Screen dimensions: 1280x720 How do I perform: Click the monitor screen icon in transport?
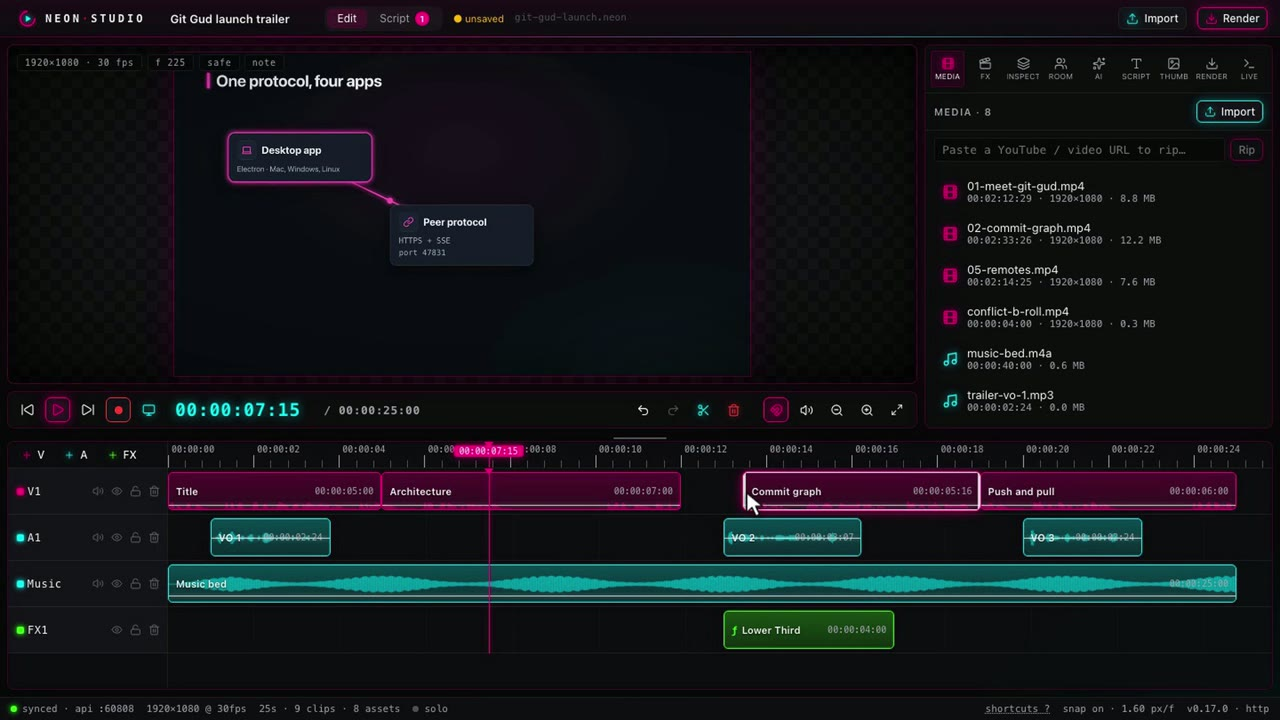(x=149, y=410)
